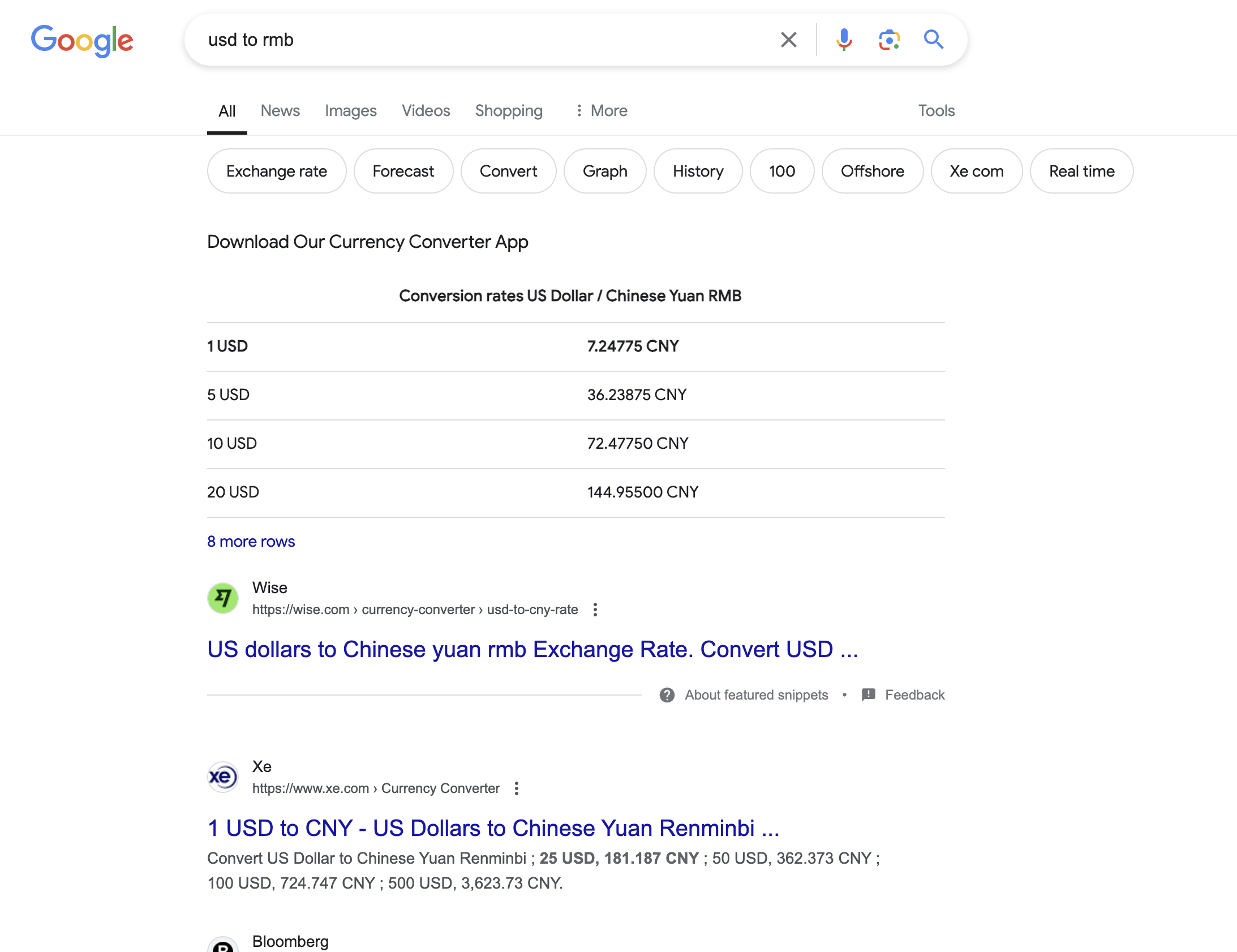Clear the search query with the X
Screen dimensions: 1237x952
(788, 40)
